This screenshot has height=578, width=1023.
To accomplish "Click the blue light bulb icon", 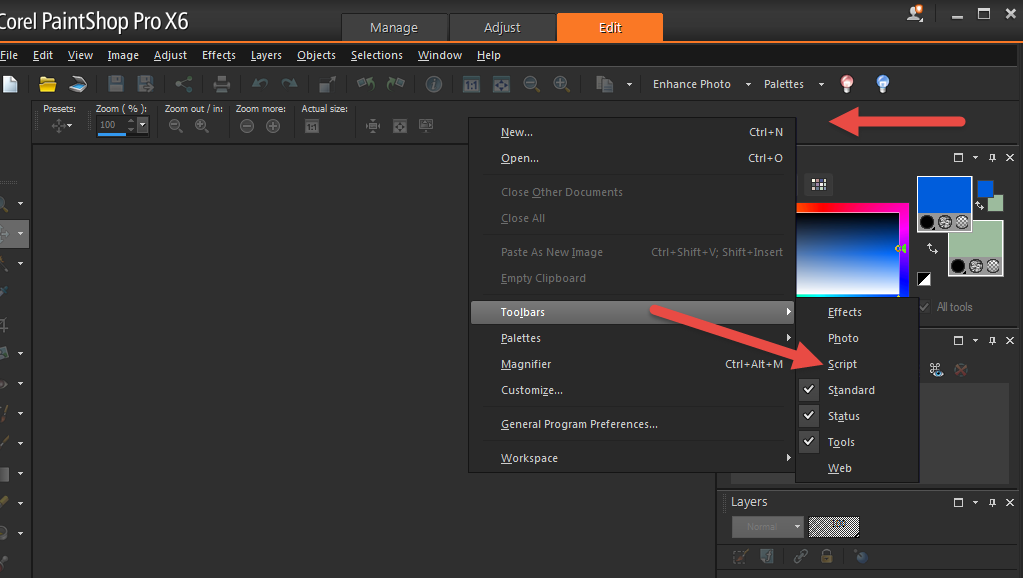I will pos(883,84).
